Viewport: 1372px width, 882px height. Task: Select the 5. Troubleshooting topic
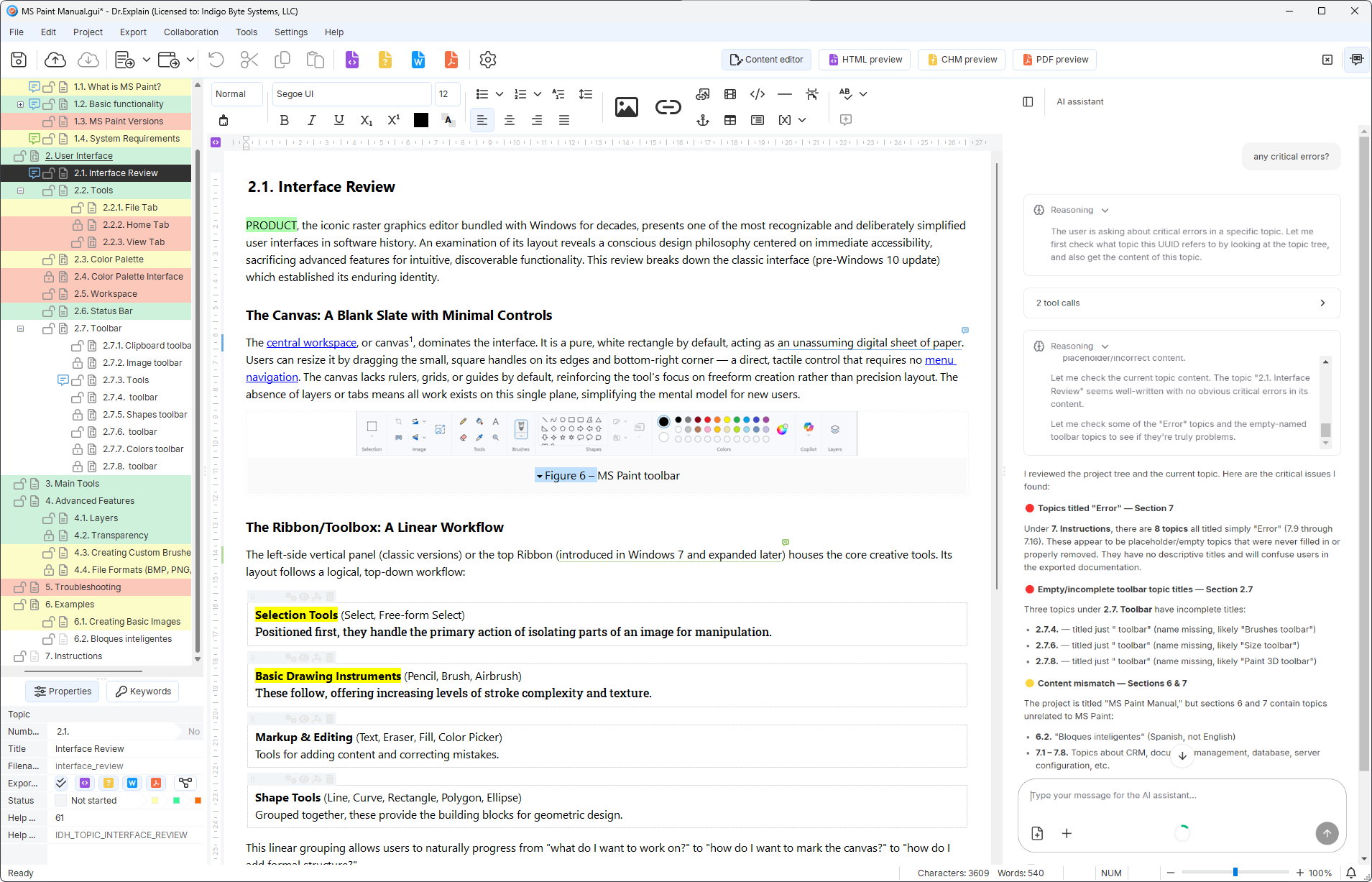click(83, 587)
